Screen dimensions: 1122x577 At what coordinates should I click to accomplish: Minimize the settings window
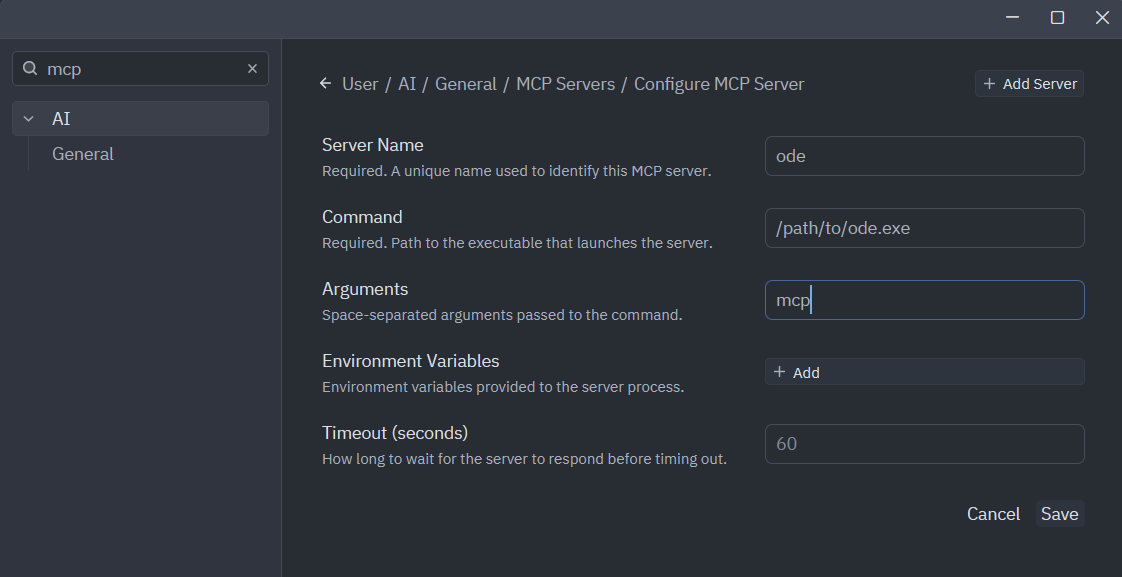click(1012, 17)
